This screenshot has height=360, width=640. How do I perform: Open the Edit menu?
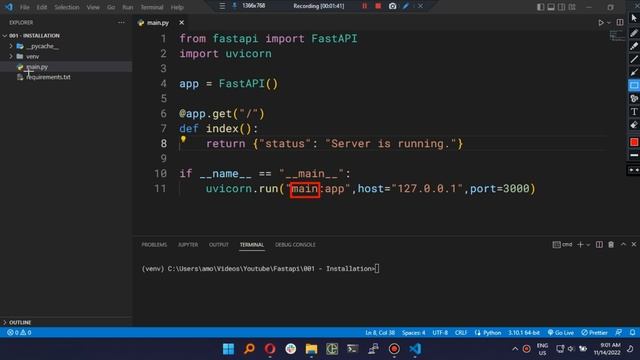[x=42, y=7]
